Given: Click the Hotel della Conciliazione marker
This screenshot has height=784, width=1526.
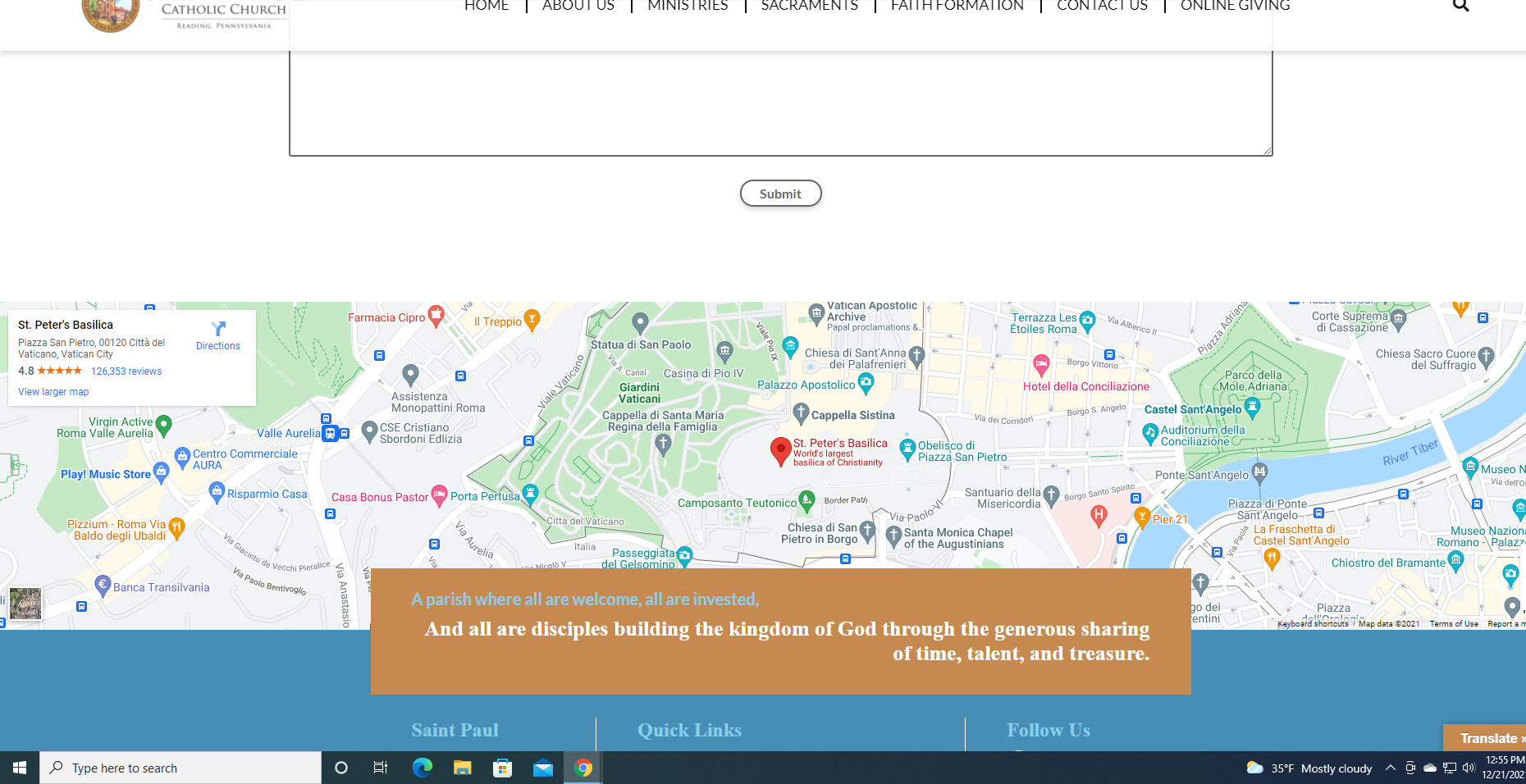Looking at the screenshot, I should pos(1041,363).
